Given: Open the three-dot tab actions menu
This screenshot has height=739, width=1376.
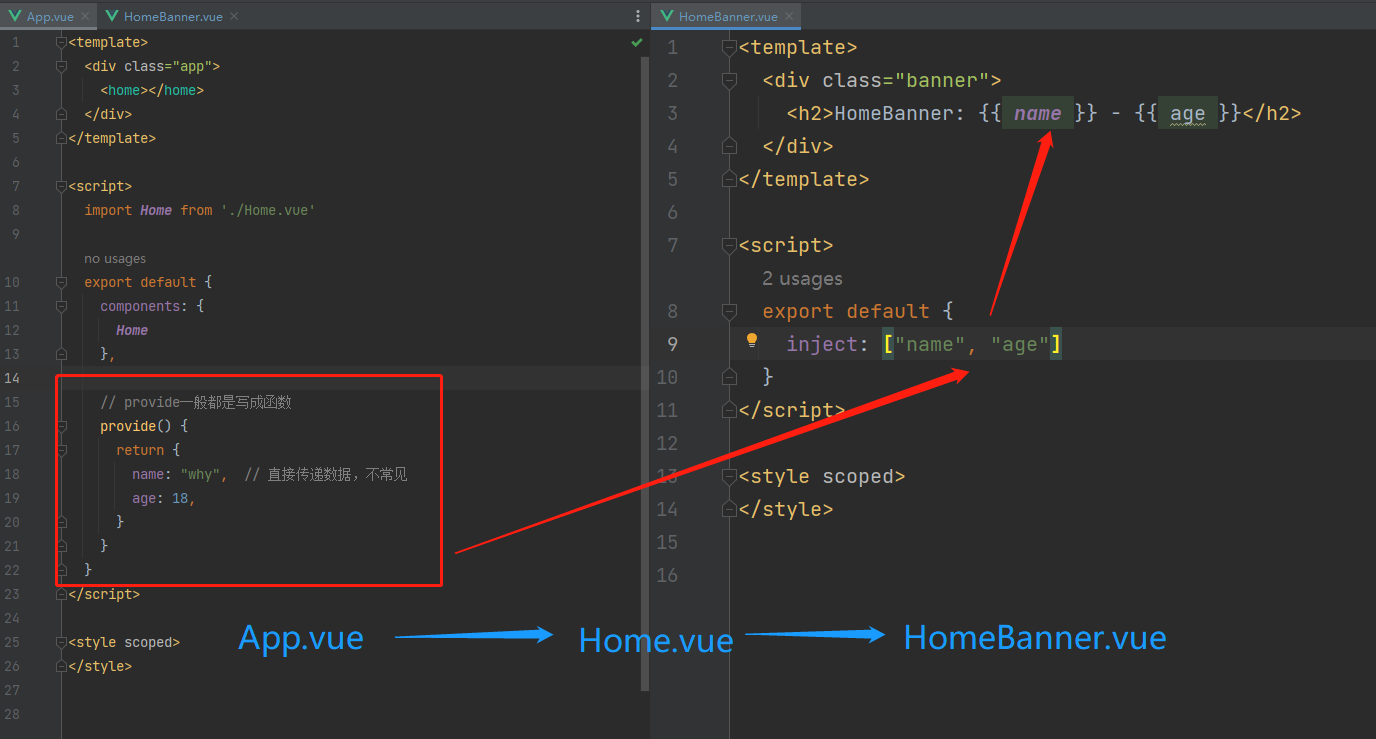Looking at the screenshot, I should point(638,17).
